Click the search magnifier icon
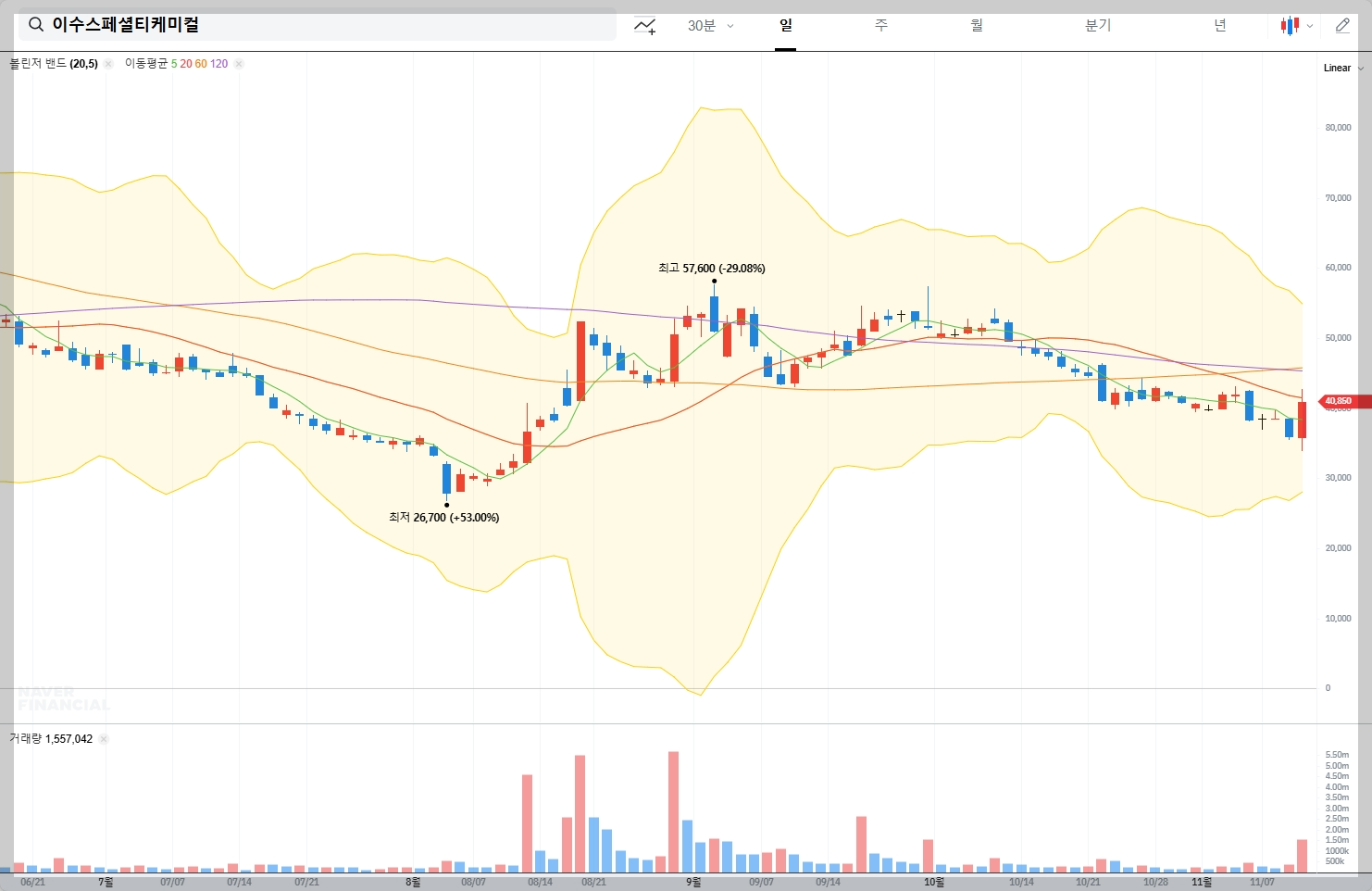Screen dimensions: 1372x891 36,25
